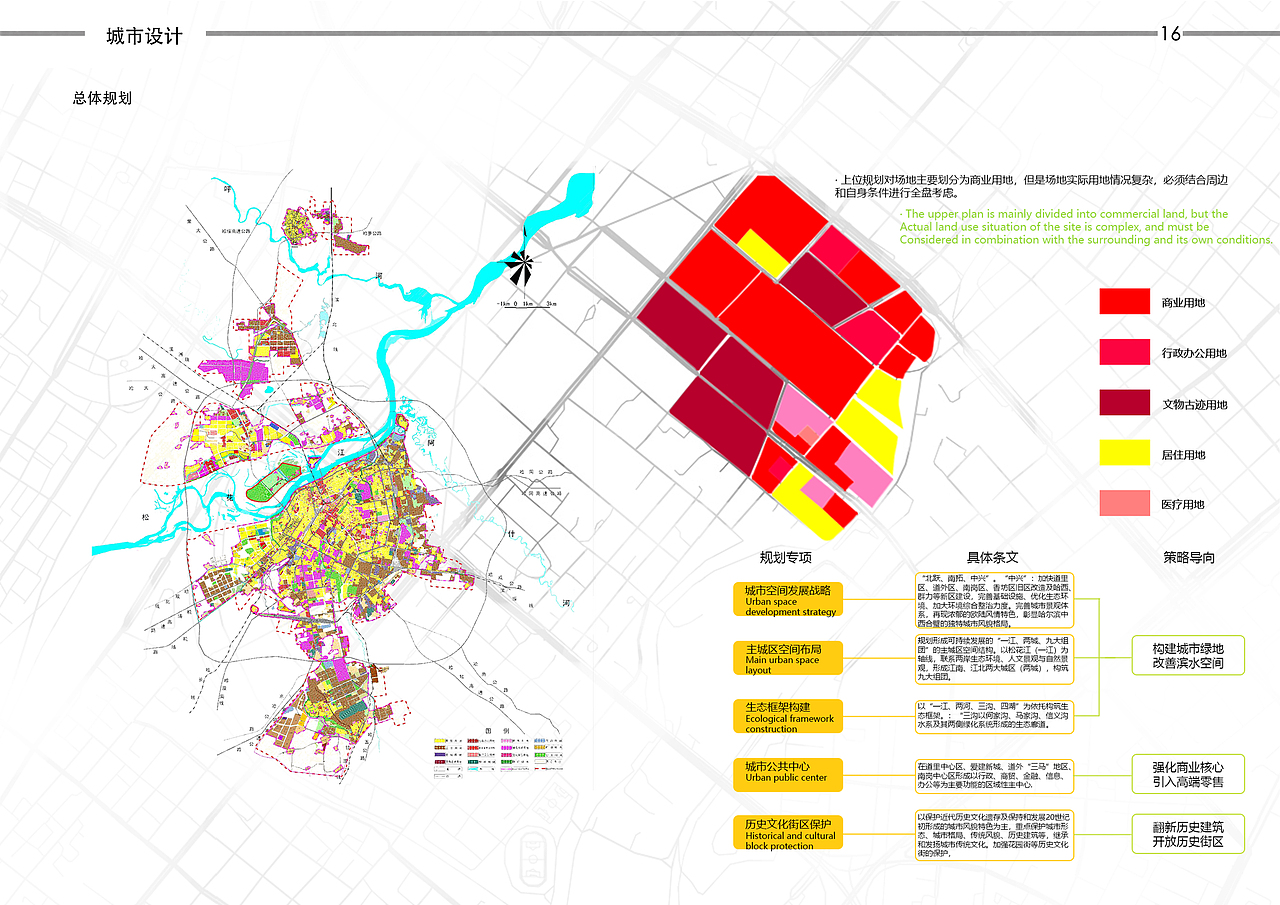Viewport: 1280px width, 905px height.
Task: Click the text box about 一江、两河、三沟、四湖
Action: pos(994,716)
